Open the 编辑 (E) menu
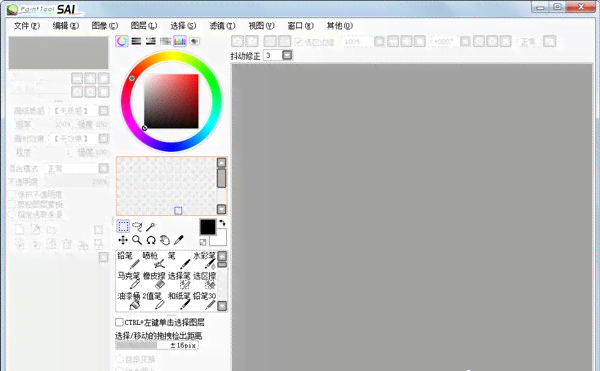The image size is (600, 371). click(65, 26)
